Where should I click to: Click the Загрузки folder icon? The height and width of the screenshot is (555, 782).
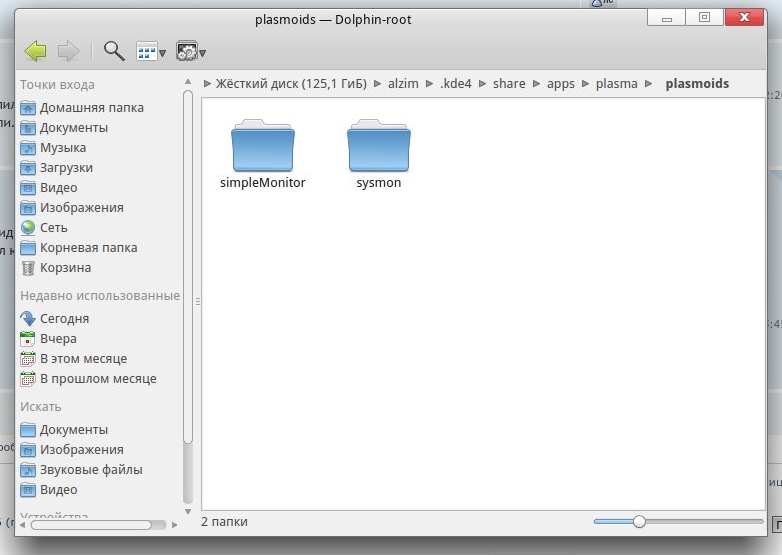pos(28,168)
